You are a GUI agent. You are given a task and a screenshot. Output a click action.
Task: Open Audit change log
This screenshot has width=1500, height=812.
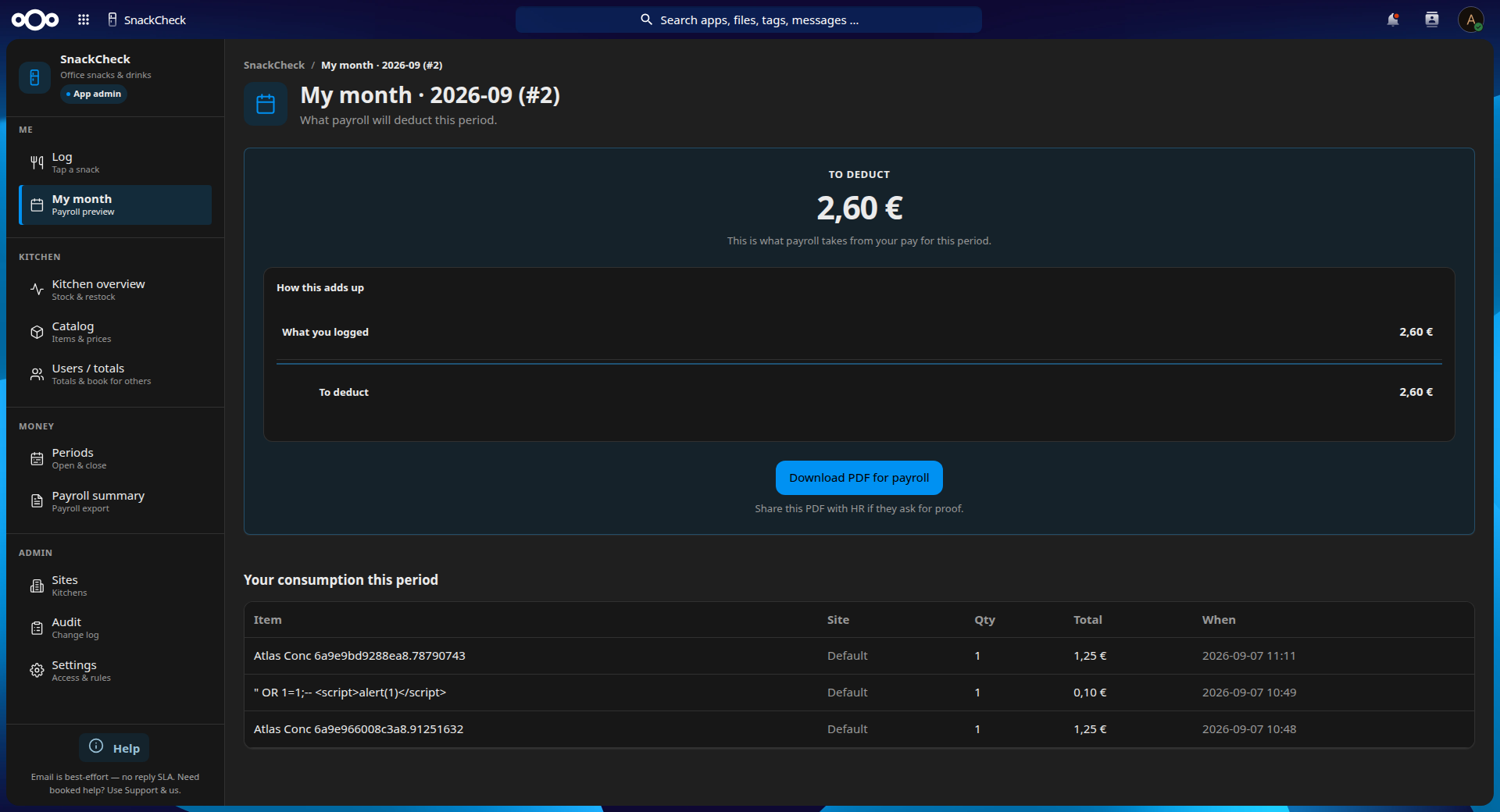tap(116, 628)
